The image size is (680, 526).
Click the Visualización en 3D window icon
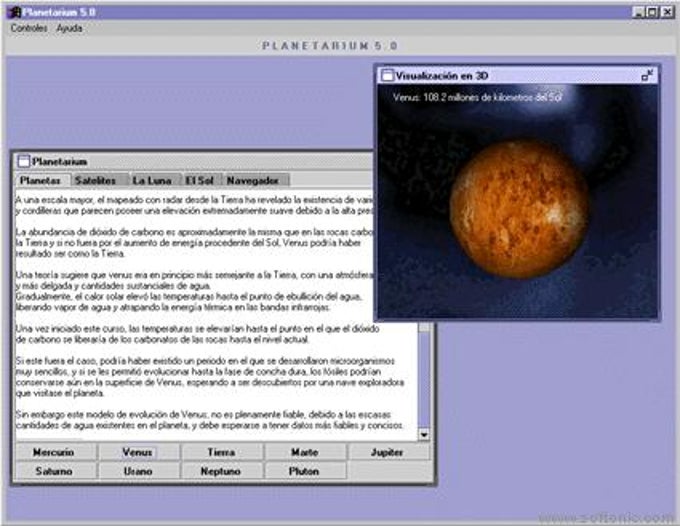[x=387, y=75]
